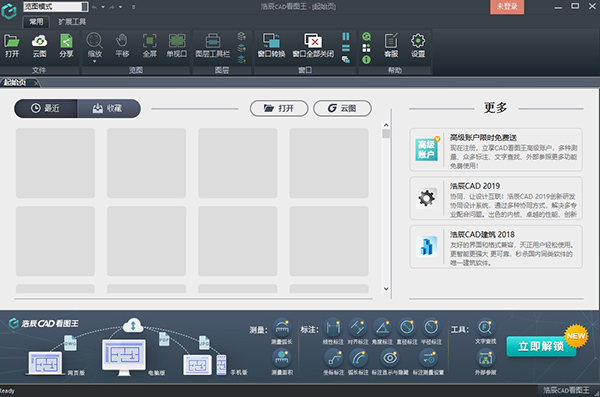The image size is (600, 397).
Task: Click the bottom small layer icon in 图层 group
Action: 241,59
